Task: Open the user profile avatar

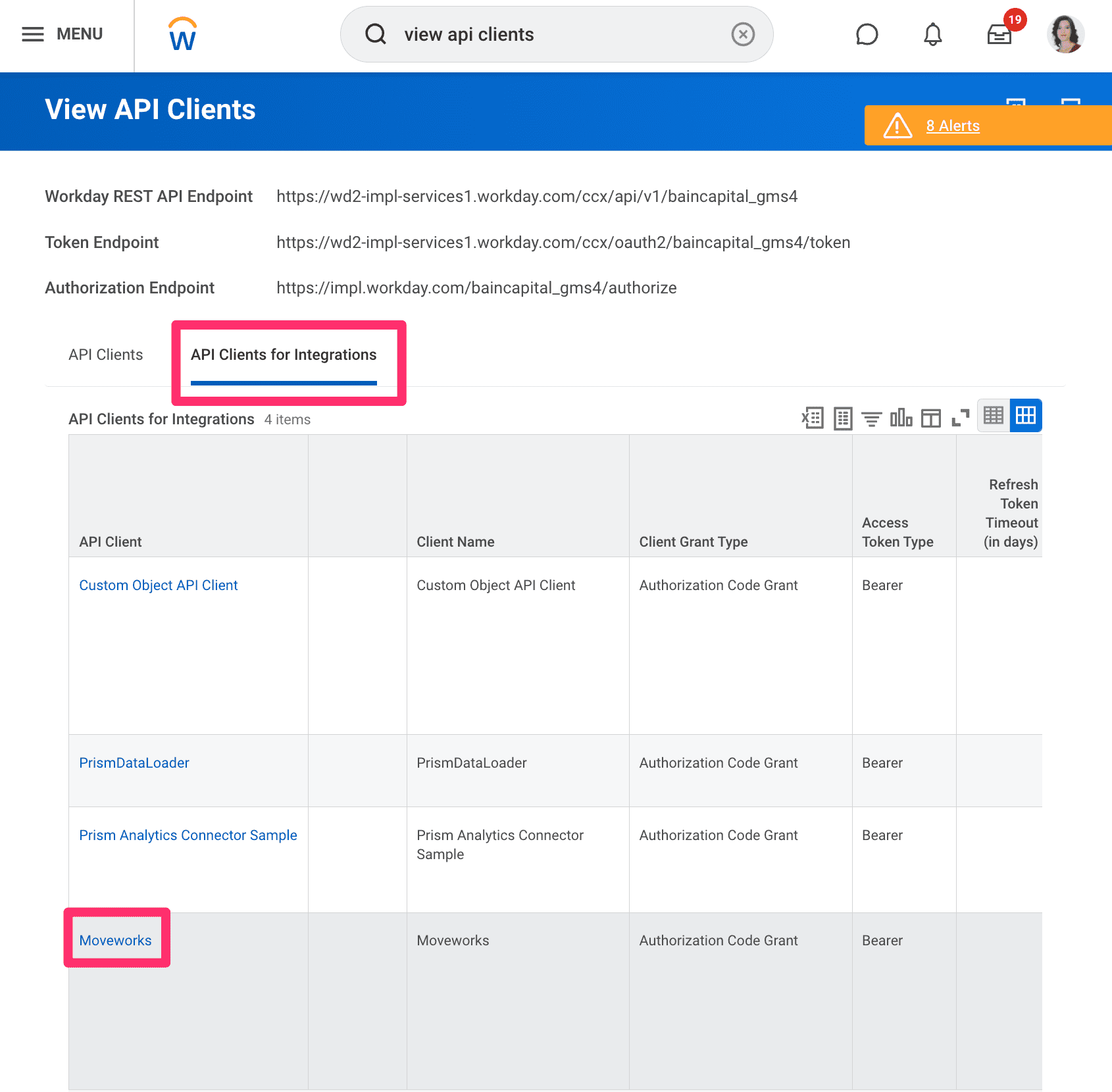Action: pos(1065,34)
